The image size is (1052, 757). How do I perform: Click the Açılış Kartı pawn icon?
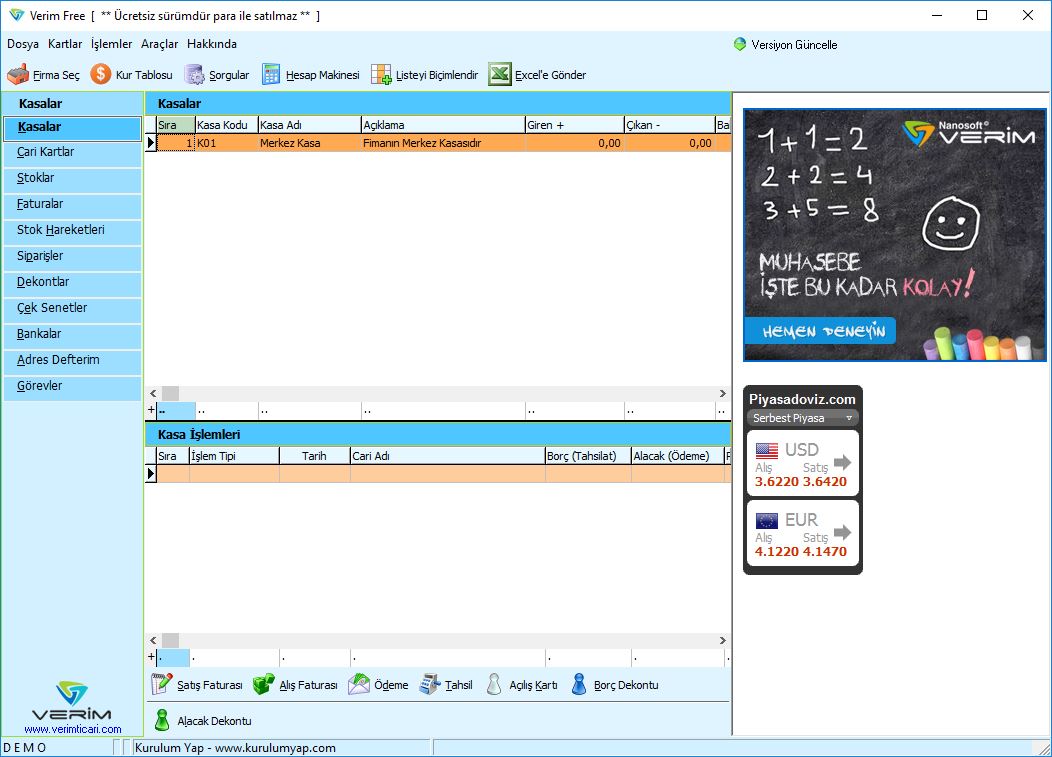494,684
